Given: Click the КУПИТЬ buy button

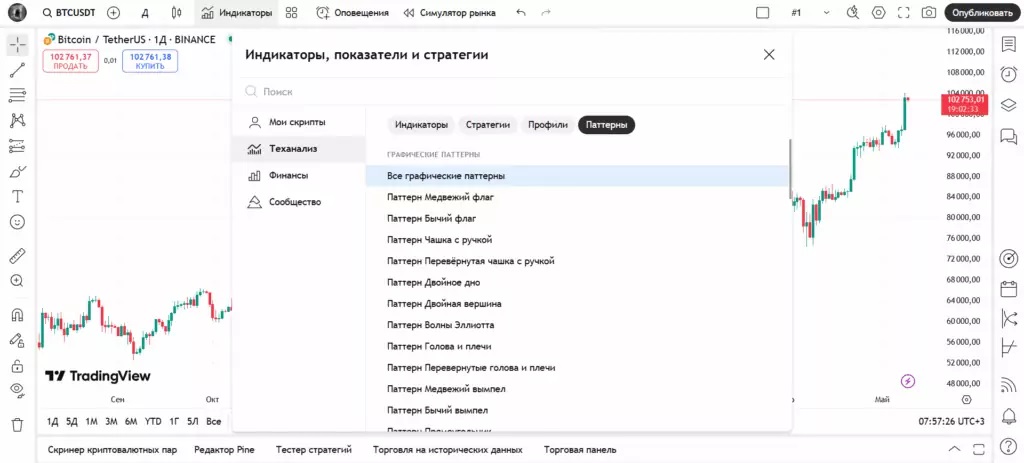Looking at the screenshot, I should 150,61.
